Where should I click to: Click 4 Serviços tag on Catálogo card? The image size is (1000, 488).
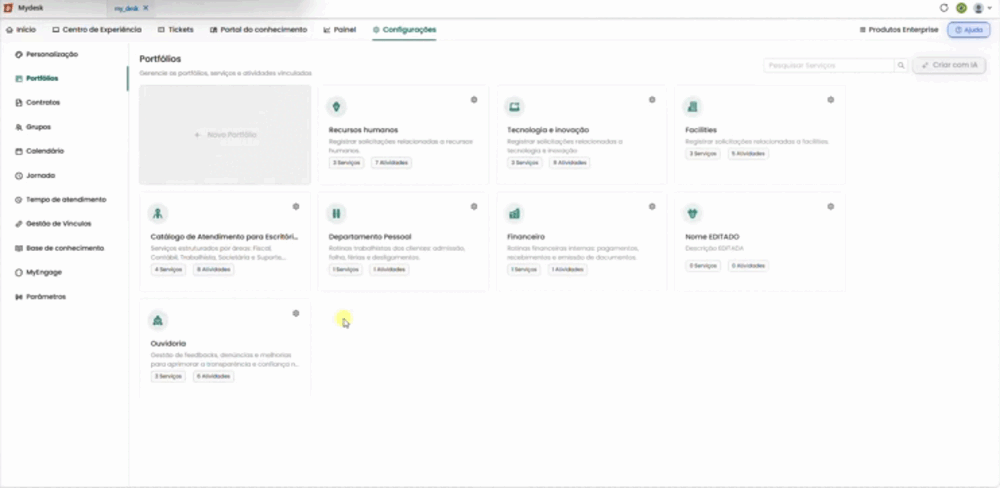pos(168,270)
